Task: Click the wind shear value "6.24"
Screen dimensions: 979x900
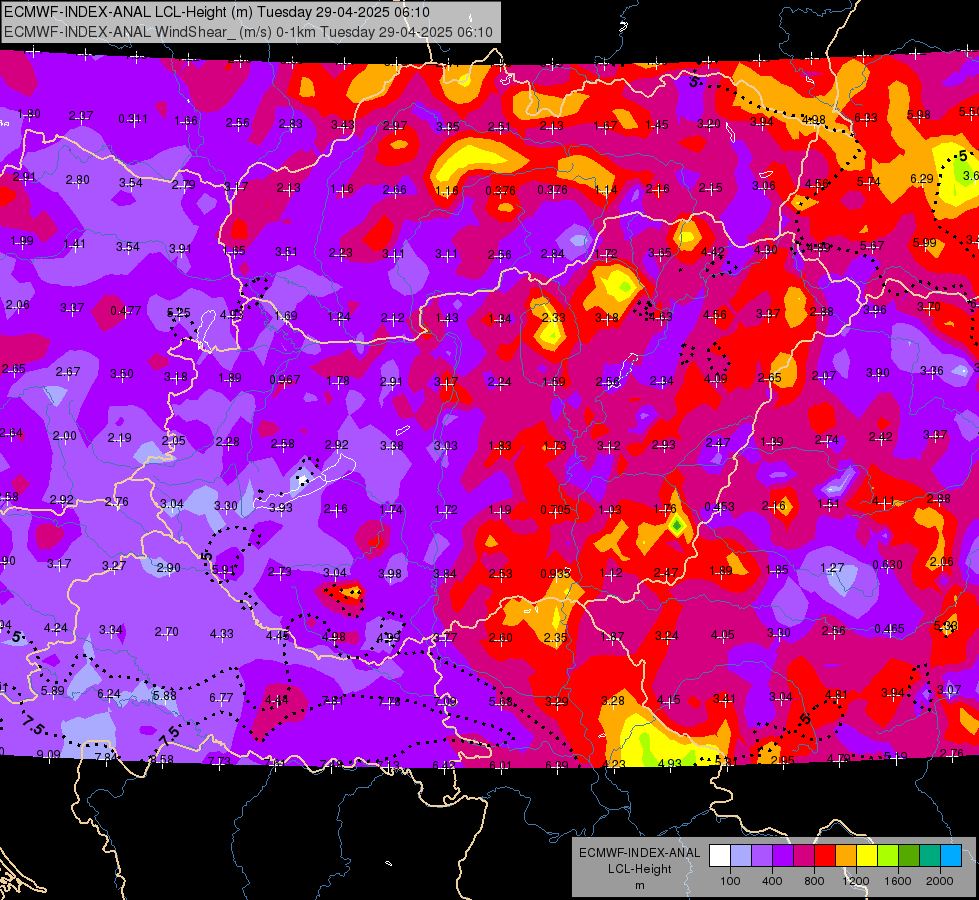Action: pyautogui.click(x=109, y=693)
